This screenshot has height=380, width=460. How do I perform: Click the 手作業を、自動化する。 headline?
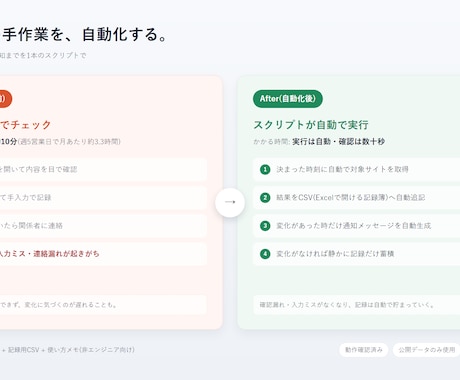pyautogui.click(x=85, y=35)
